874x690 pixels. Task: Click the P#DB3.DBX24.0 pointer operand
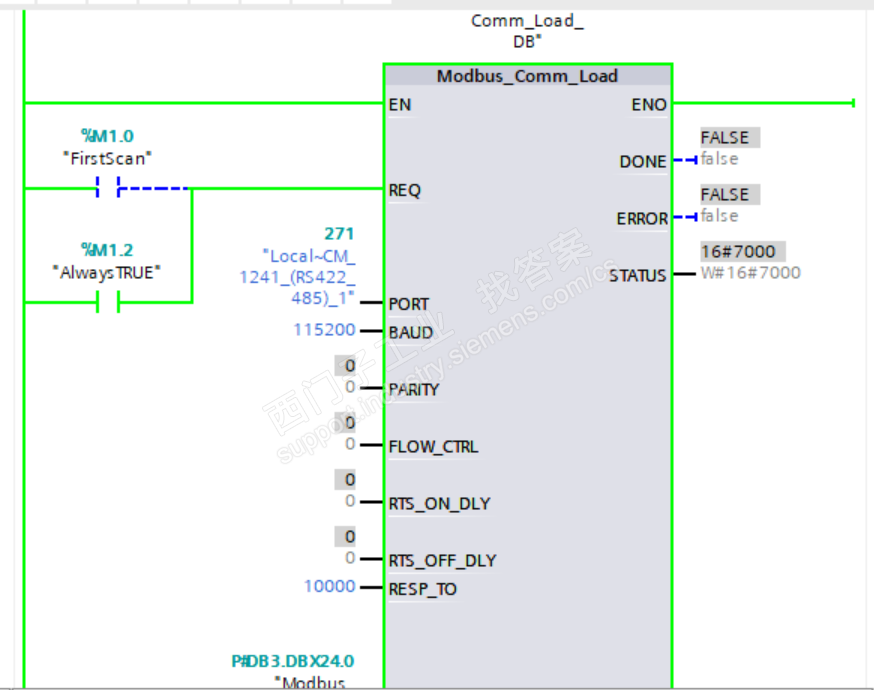[x=293, y=661]
